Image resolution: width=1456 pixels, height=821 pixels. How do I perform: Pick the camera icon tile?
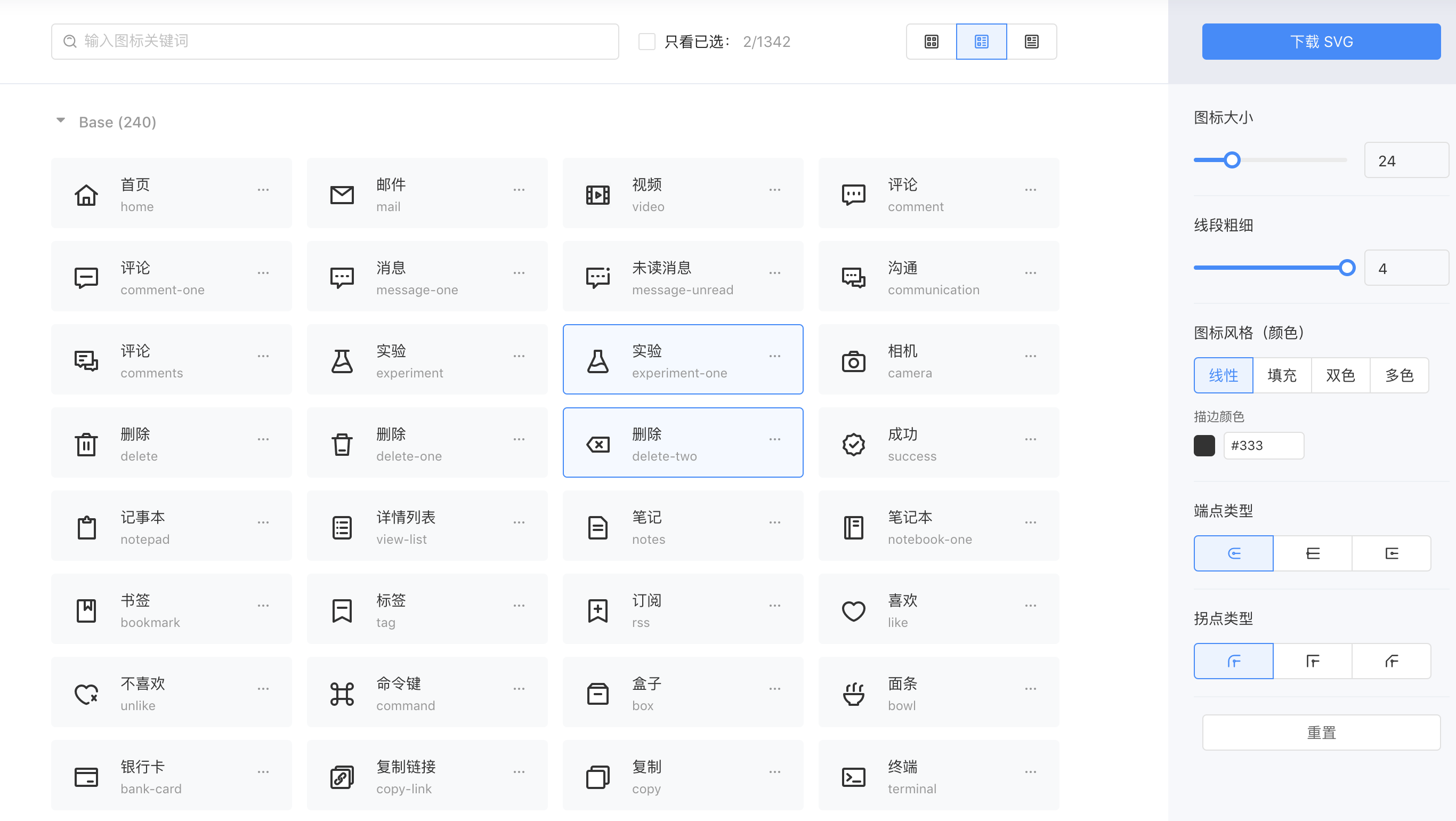click(853, 361)
